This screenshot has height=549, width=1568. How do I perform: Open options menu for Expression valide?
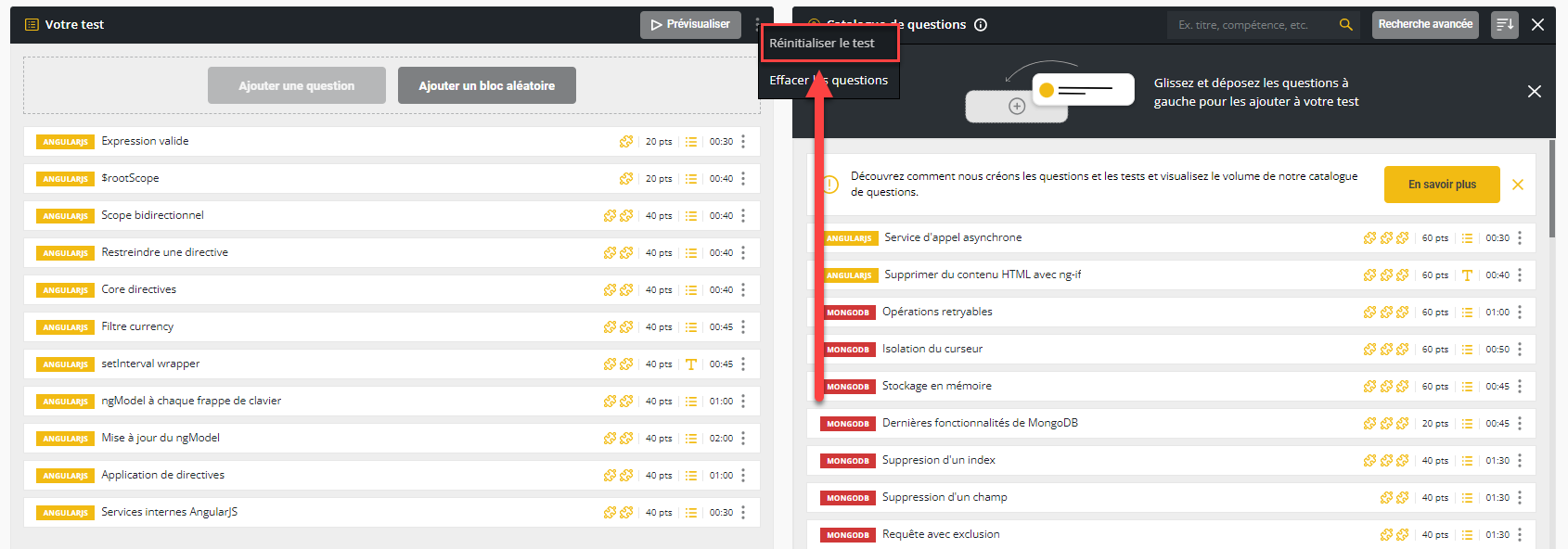[743, 142]
